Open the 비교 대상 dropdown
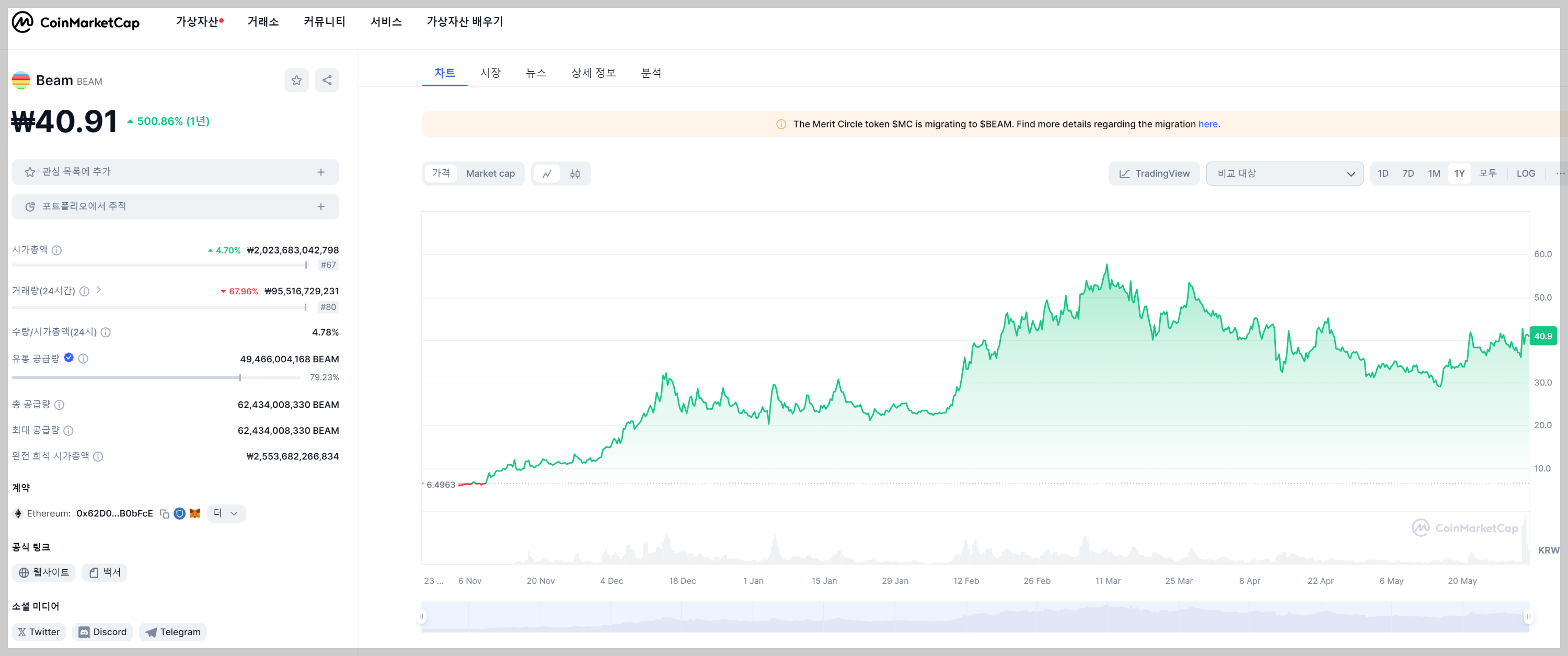Image resolution: width=1568 pixels, height=656 pixels. click(1284, 174)
